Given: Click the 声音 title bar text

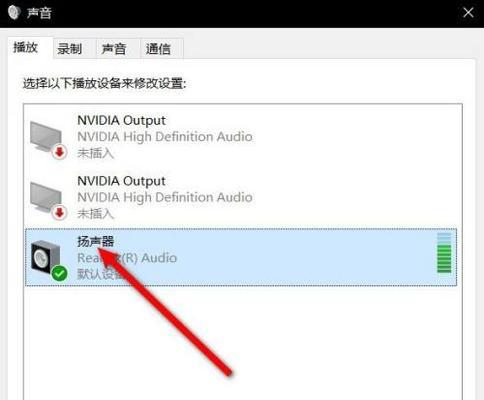Looking at the screenshot, I should pos(39,13).
